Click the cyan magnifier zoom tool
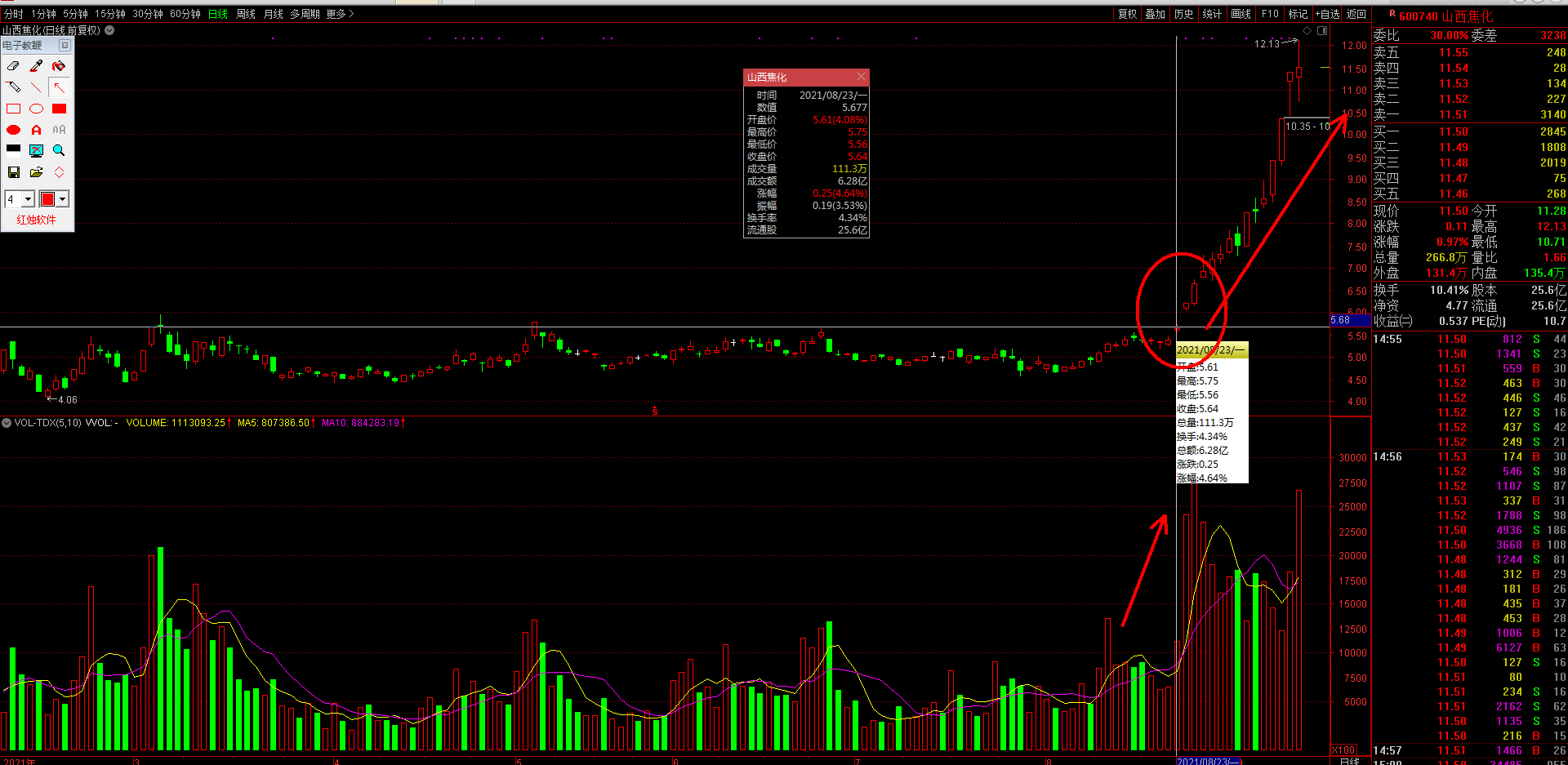1568x765 pixels. pyautogui.click(x=59, y=150)
